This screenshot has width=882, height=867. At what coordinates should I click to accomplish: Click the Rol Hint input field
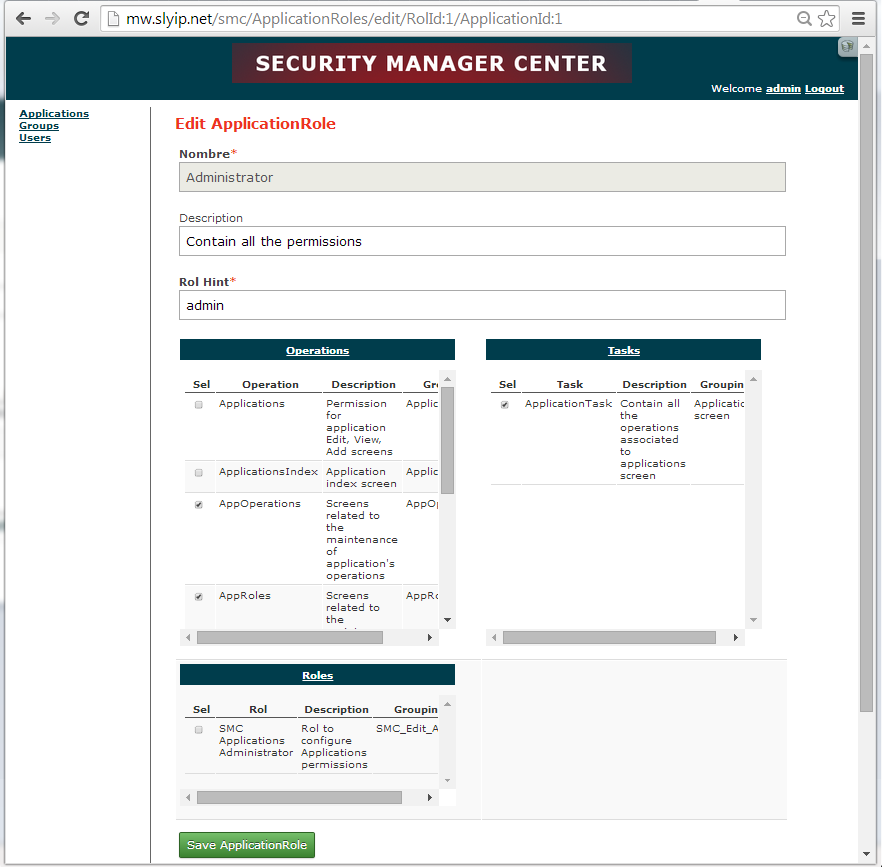tap(482, 305)
